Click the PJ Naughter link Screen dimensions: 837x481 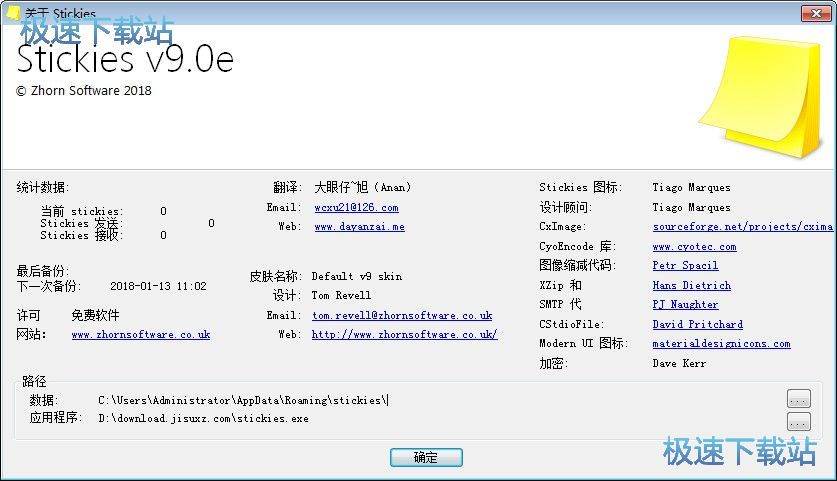click(685, 305)
